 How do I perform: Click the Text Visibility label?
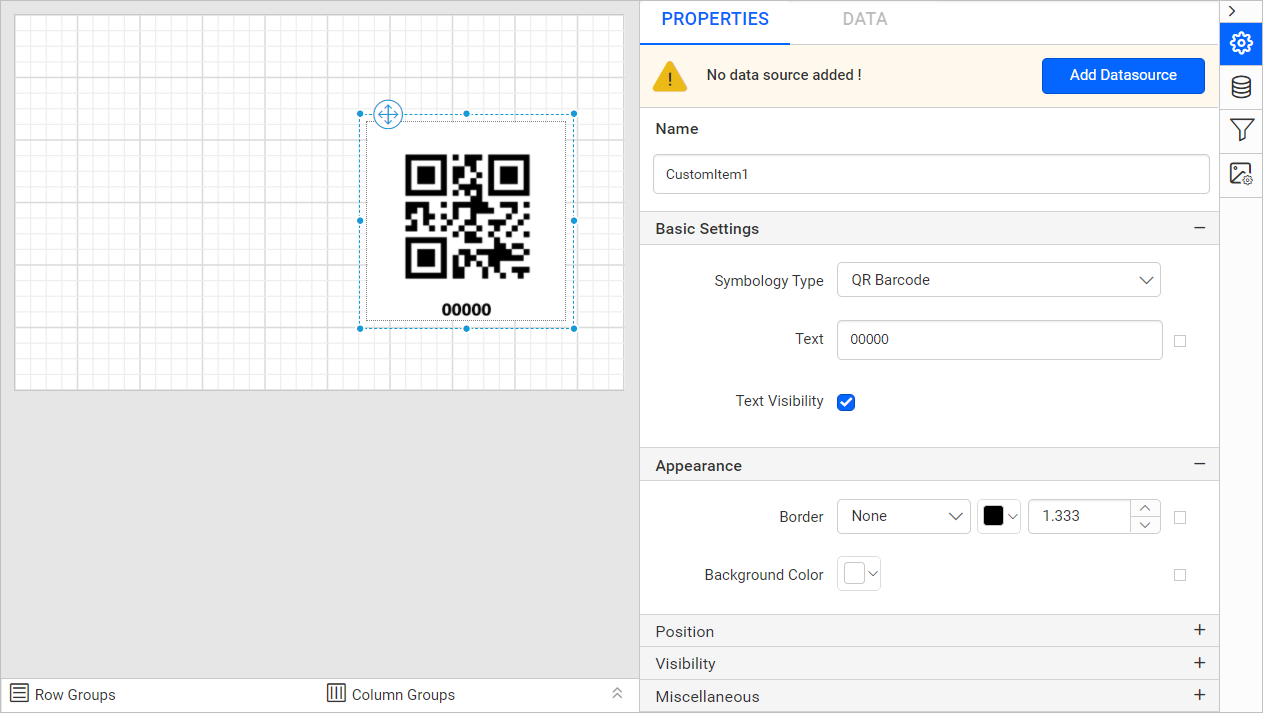click(x=780, y=401)
